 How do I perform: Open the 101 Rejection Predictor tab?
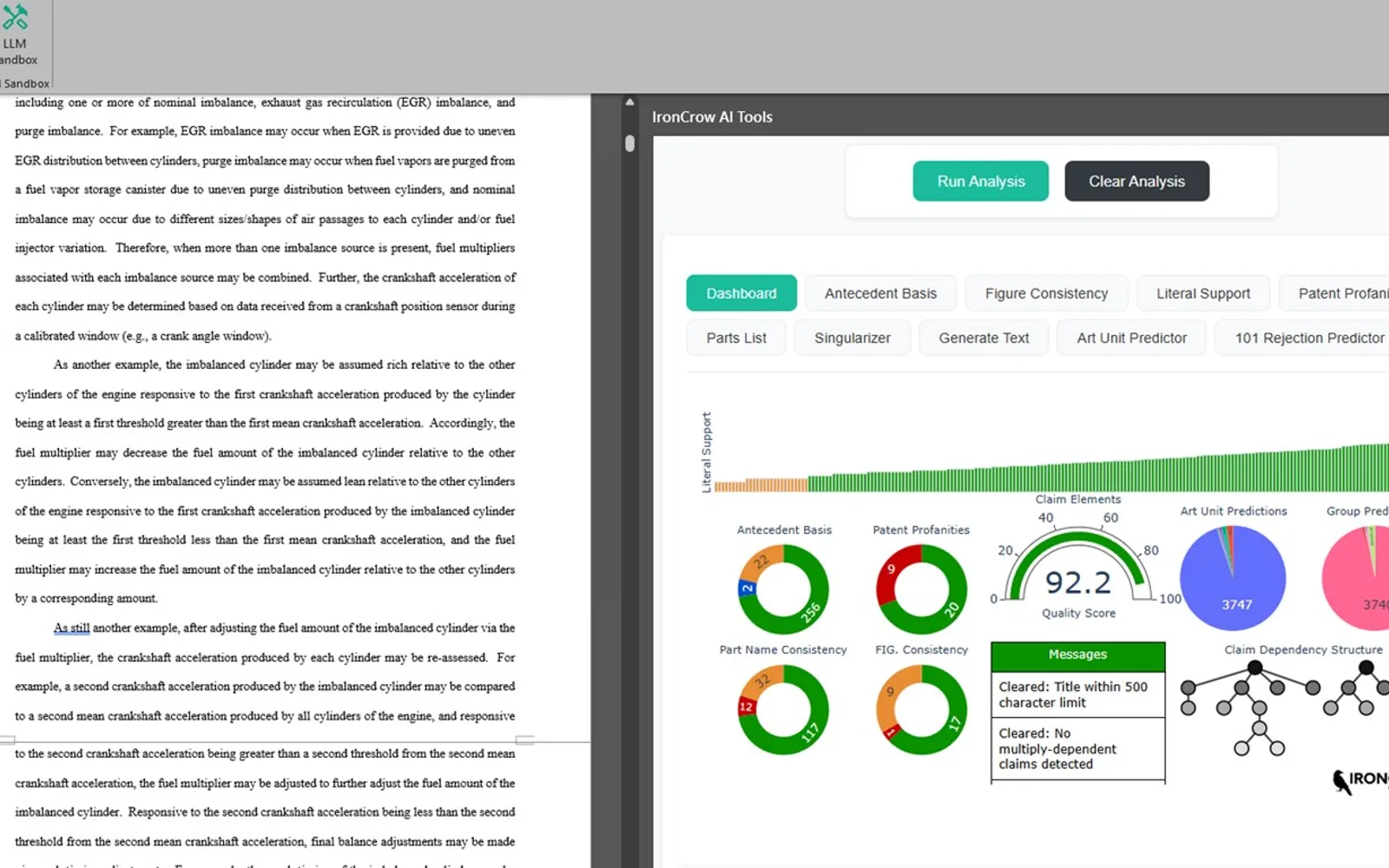pyautogui.click(x=1302, y=338)
